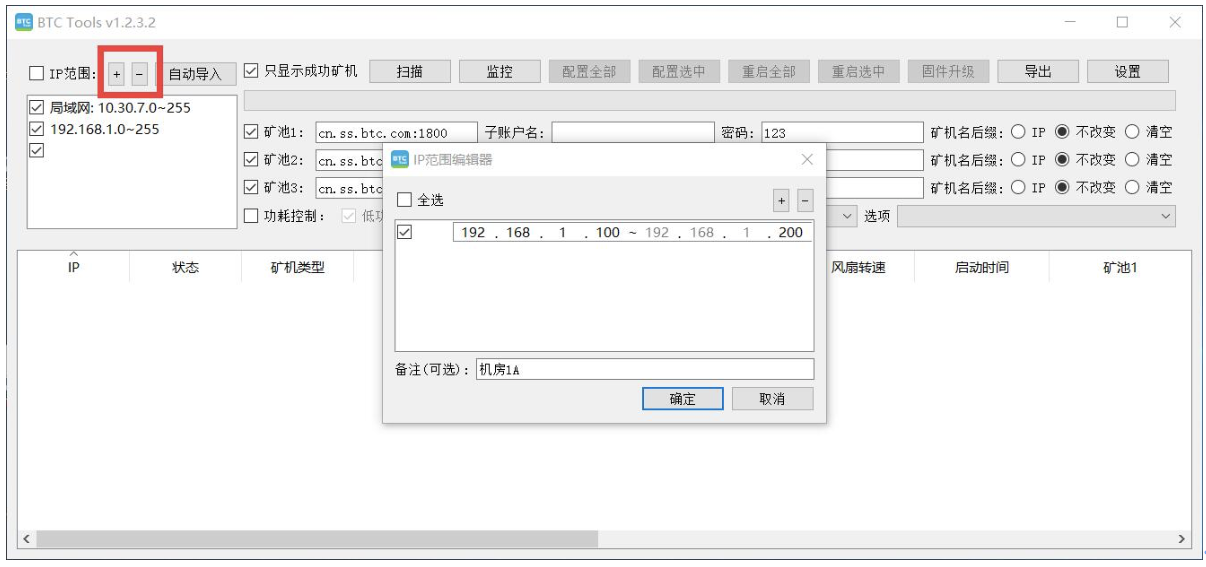Click the horizontal scrollbar thumb
The image size is (1206, 567).
point(317,539)
